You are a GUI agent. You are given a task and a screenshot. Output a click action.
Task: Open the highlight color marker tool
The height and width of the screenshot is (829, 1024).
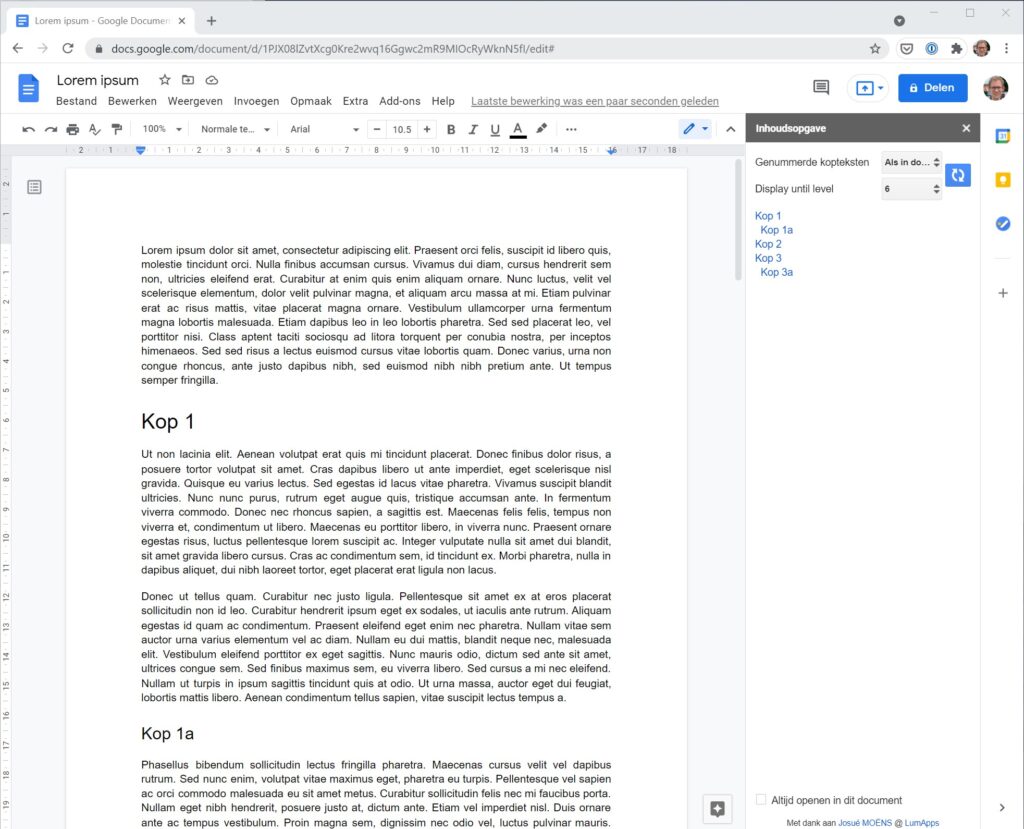(x=541, y=129)
